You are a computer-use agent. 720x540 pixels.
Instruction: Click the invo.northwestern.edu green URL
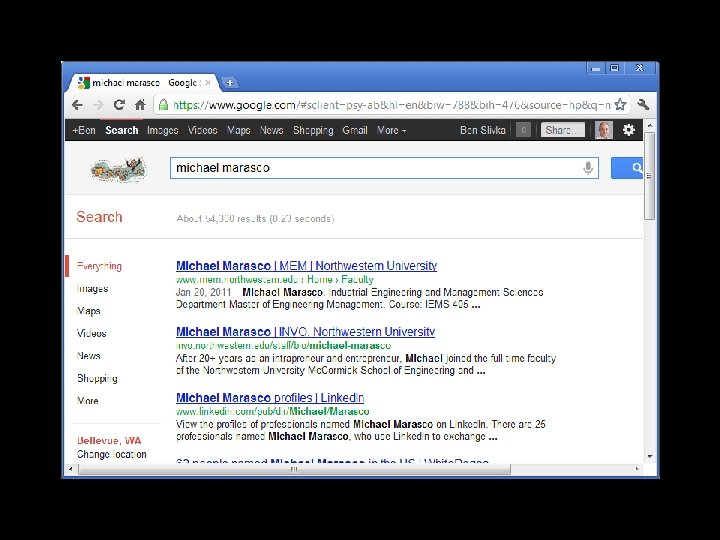pos(283,345)
